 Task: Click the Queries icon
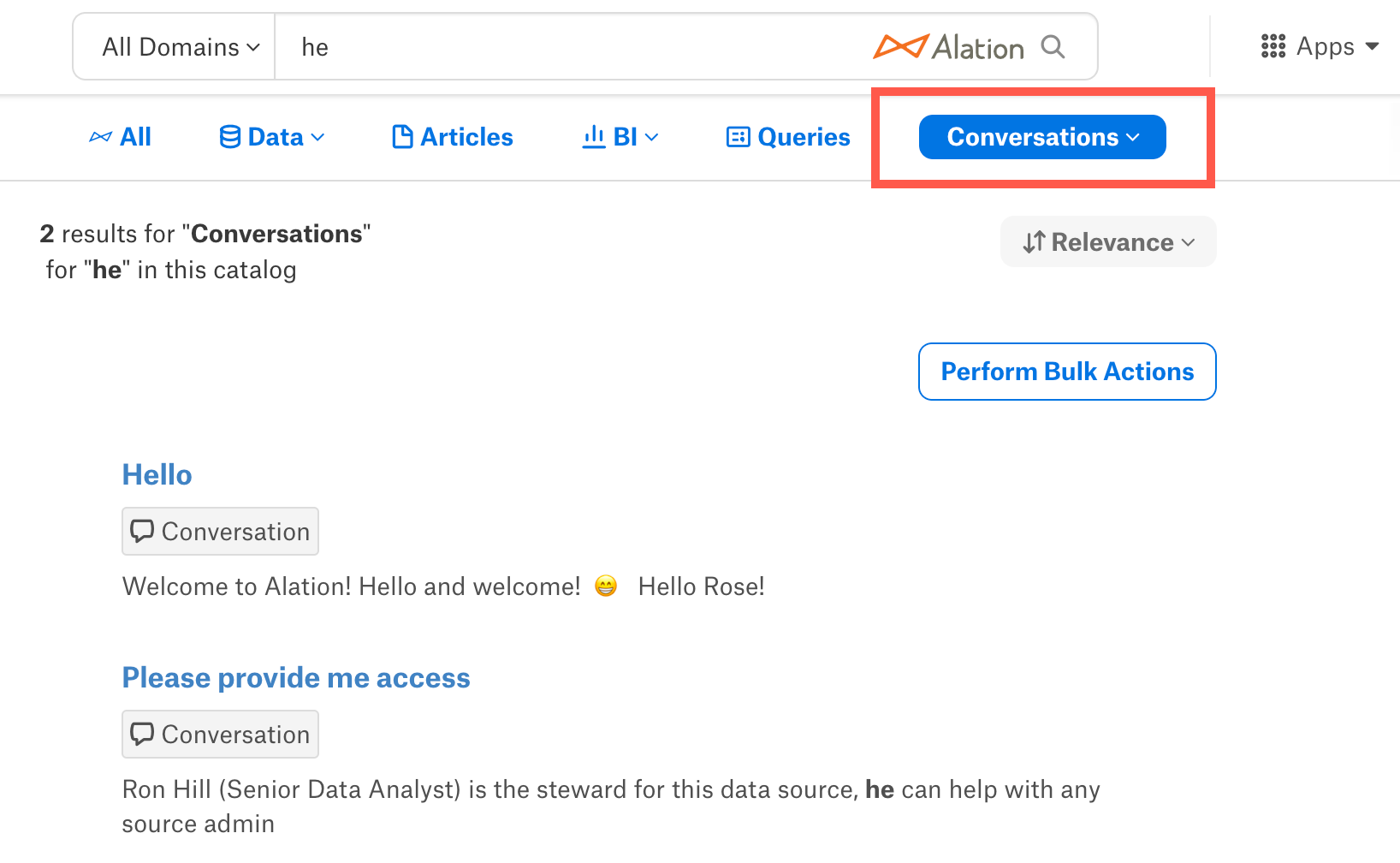tap(738, 137)
